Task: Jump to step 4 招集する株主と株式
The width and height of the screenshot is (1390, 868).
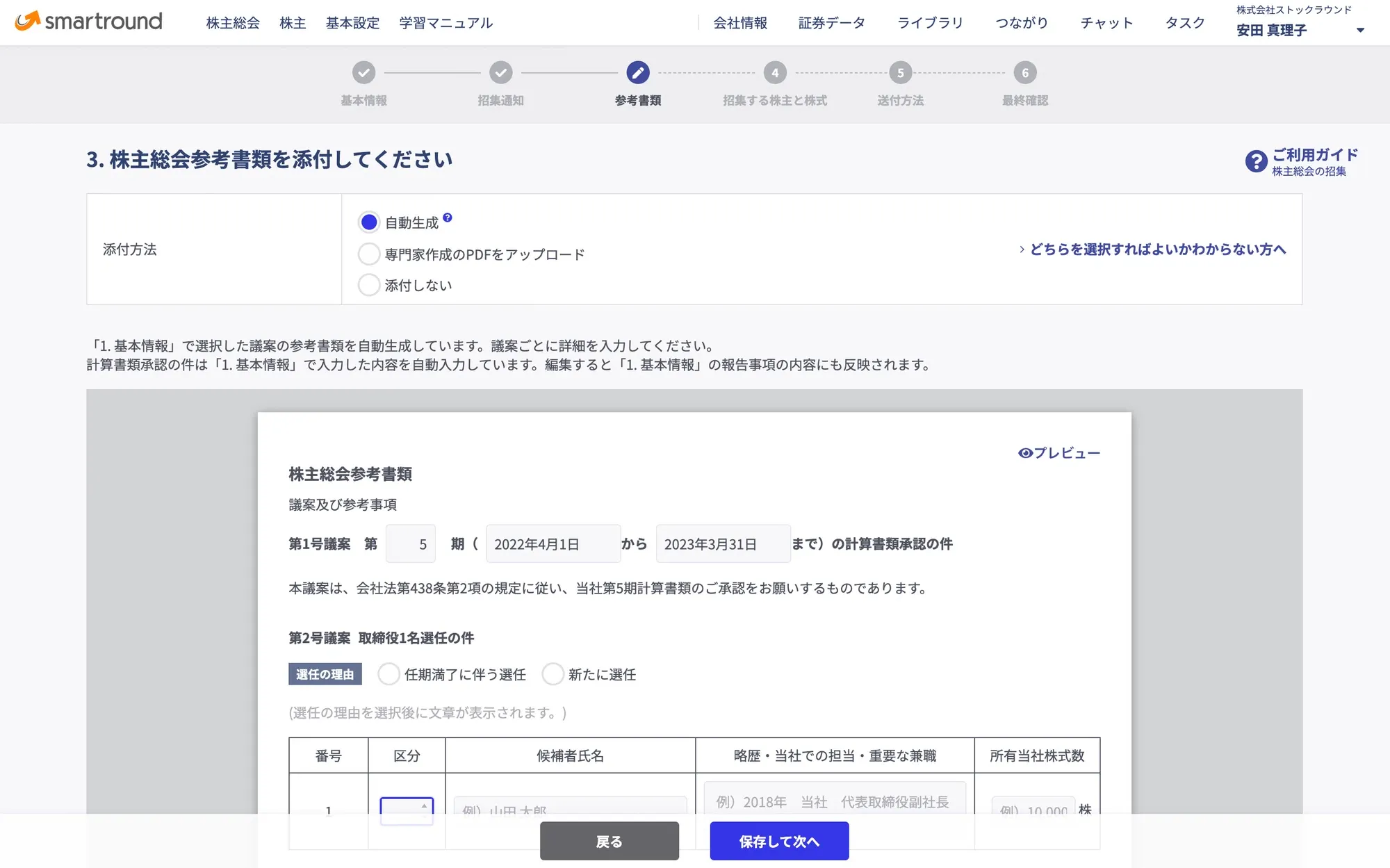Action: pos(775,72)
